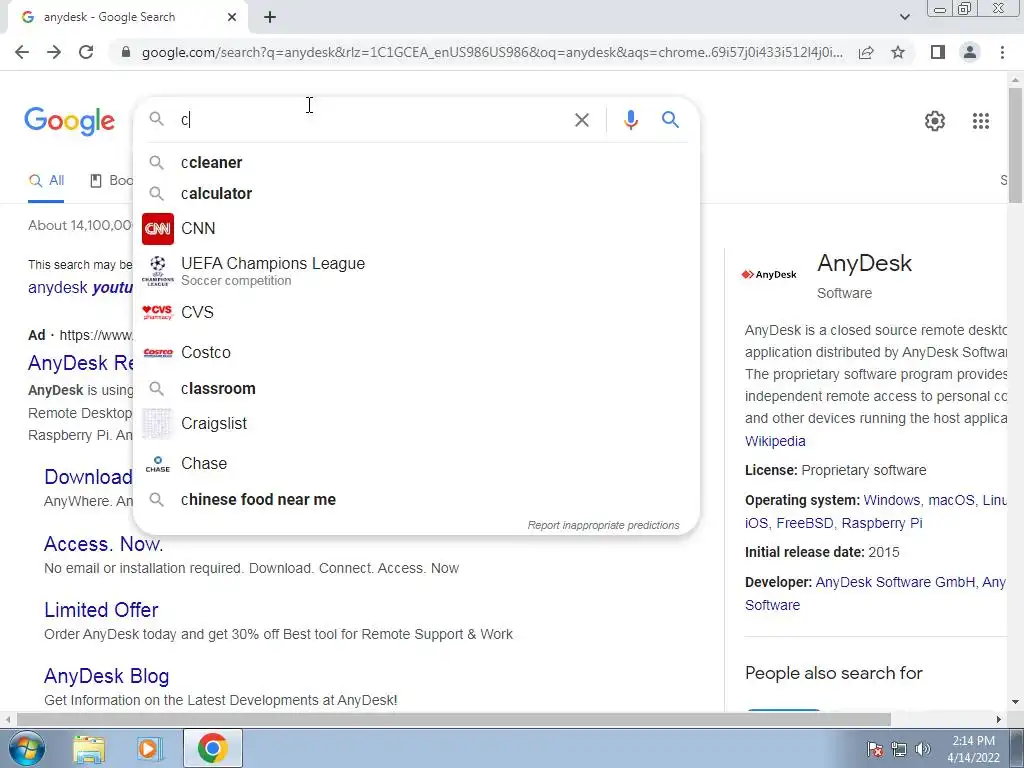The height and width of the screenshot is (768, 1024).
Task: Click Report inappropriate predictions
Action: (x=603, y=525)
